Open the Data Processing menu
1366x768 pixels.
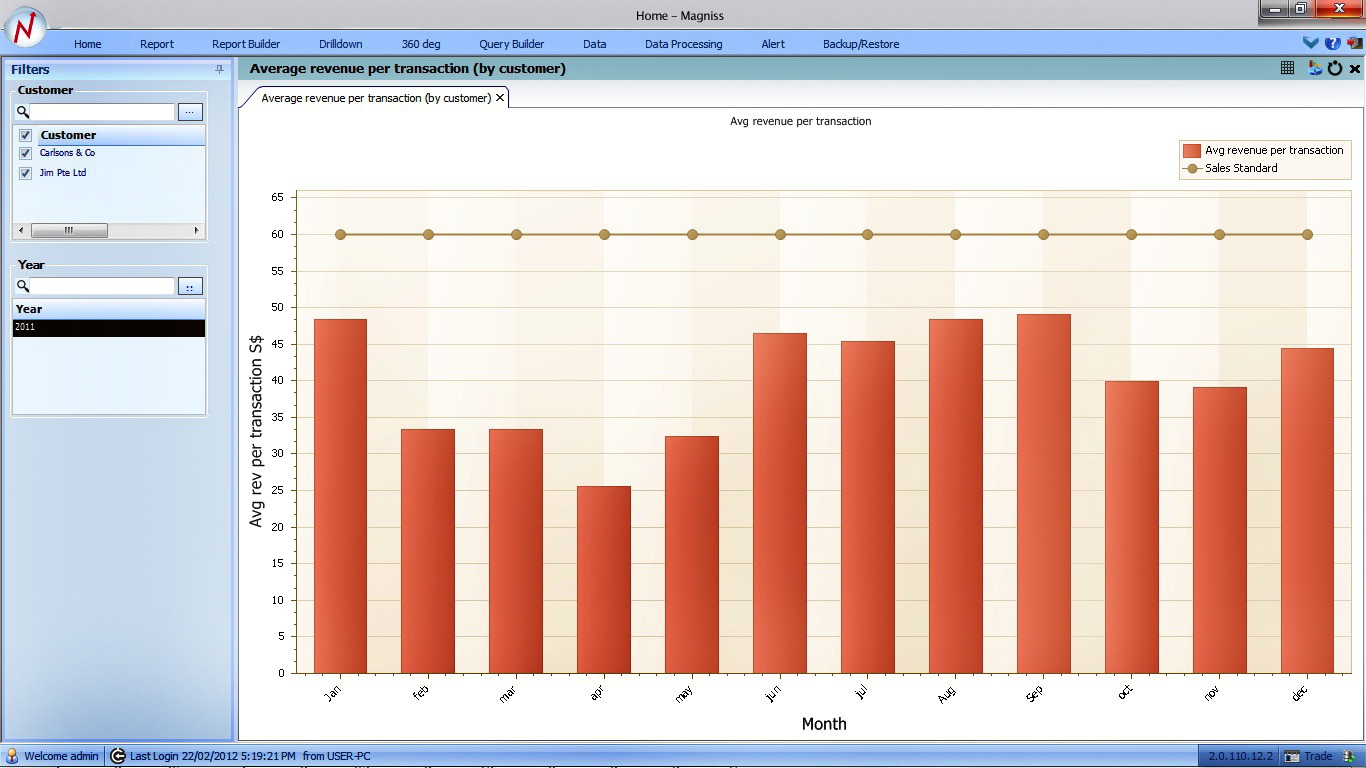pos(684,44)
